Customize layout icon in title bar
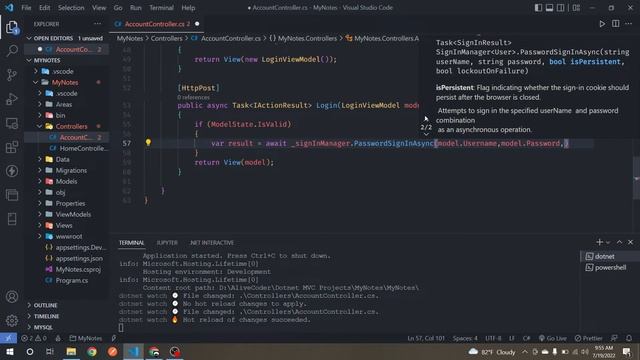The image size is (640, 360). (576, 8)
